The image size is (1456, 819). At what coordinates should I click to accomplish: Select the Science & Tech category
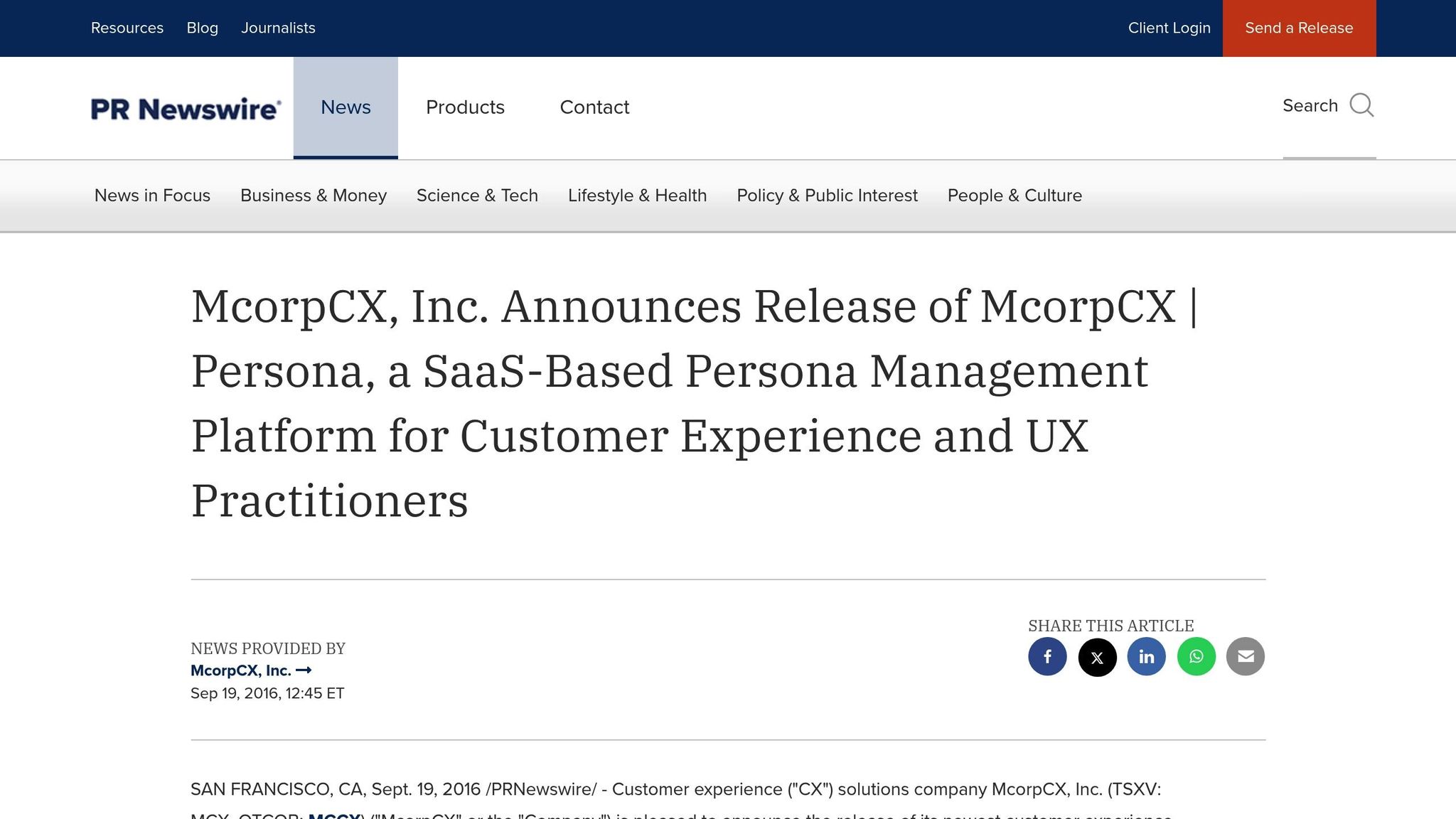pos(477,196)
